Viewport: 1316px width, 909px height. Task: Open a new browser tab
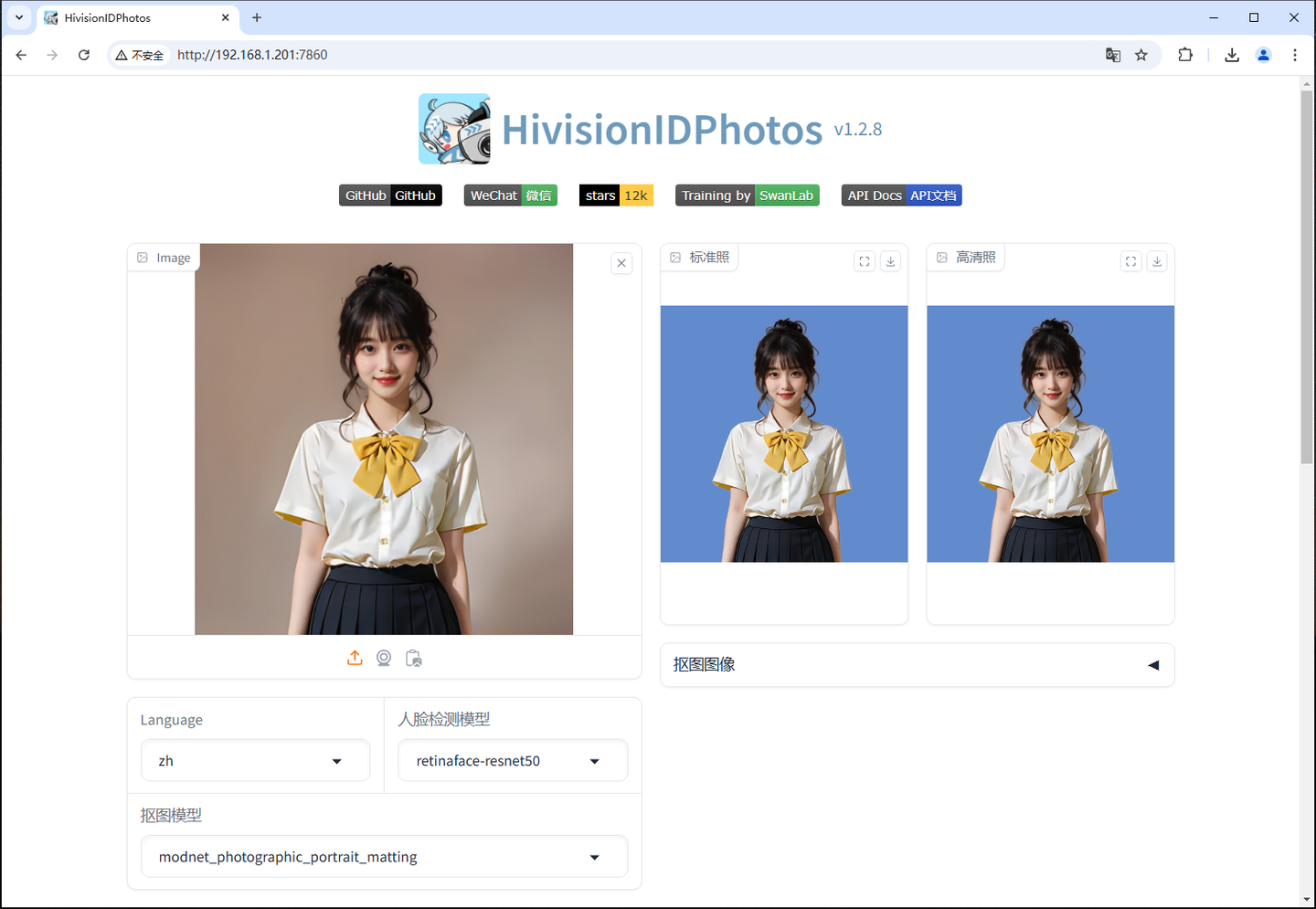pyautogui.click(x=257, y=17)
